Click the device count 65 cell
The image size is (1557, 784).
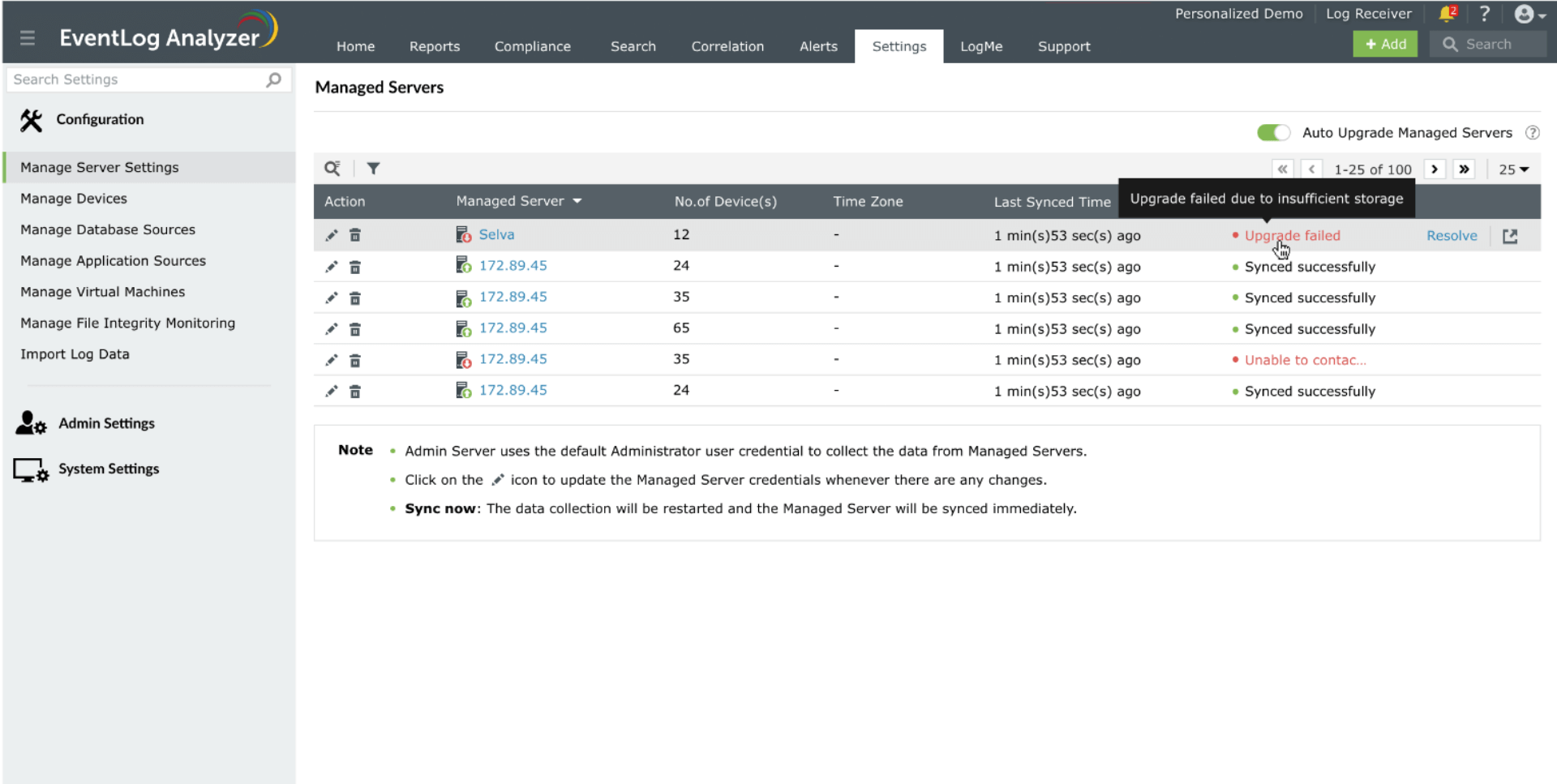click(681, 328)
